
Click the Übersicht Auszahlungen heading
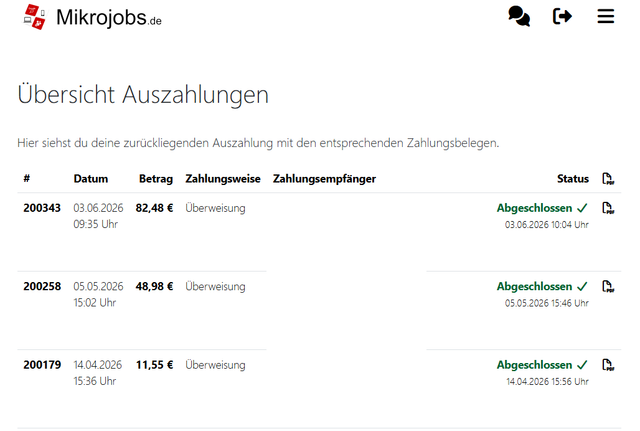pyautogui.click(x=143, y=95)
